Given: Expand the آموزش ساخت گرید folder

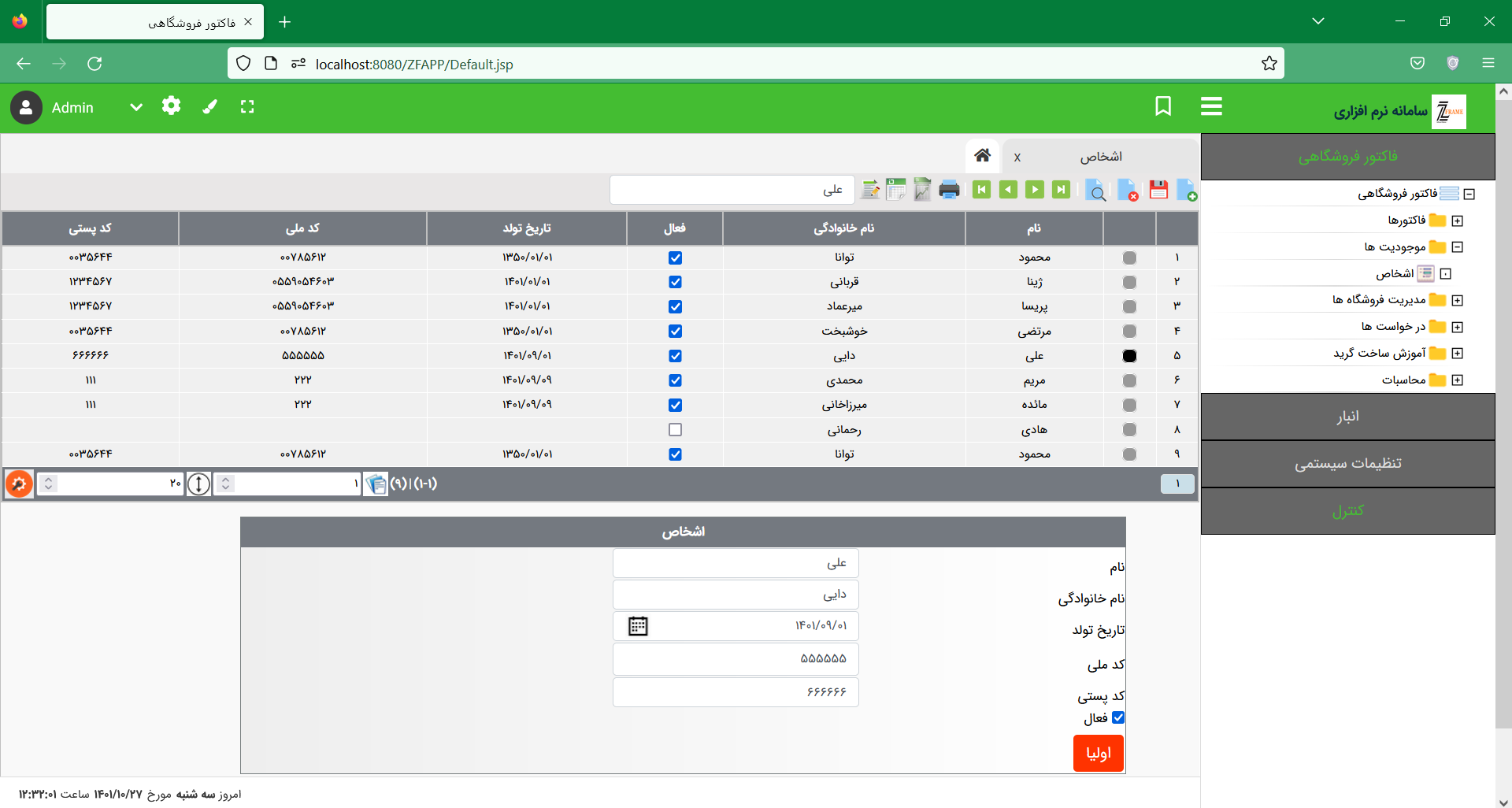Looking at the screenshot, I should tap(1457, 353).
